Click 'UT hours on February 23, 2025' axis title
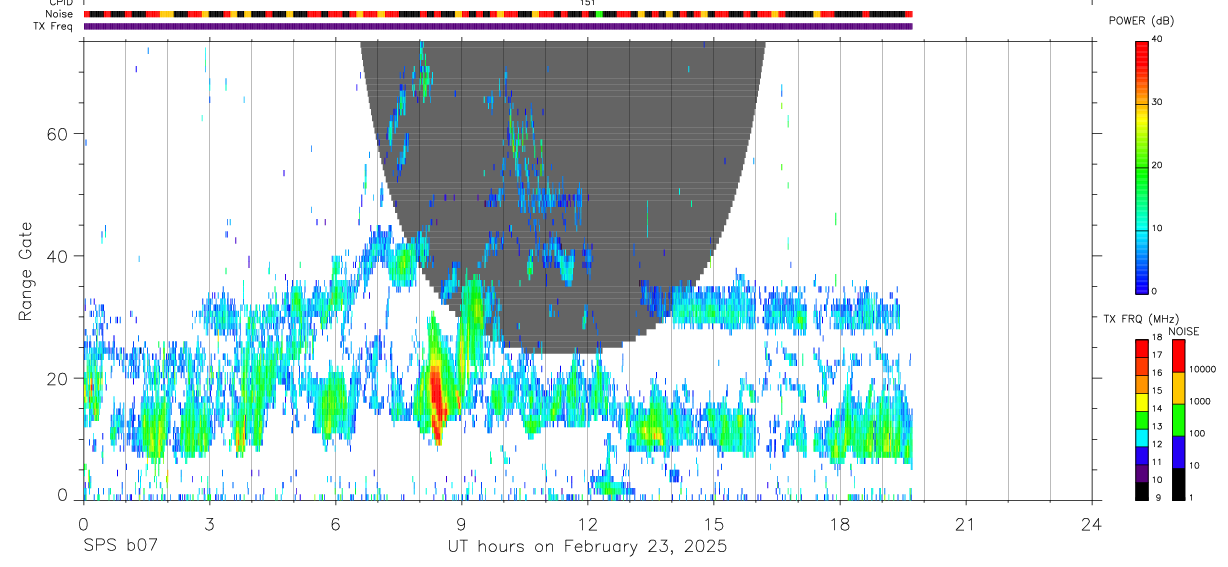Image resolution: width=1228 pixels, height=567 pixels. 587,547
